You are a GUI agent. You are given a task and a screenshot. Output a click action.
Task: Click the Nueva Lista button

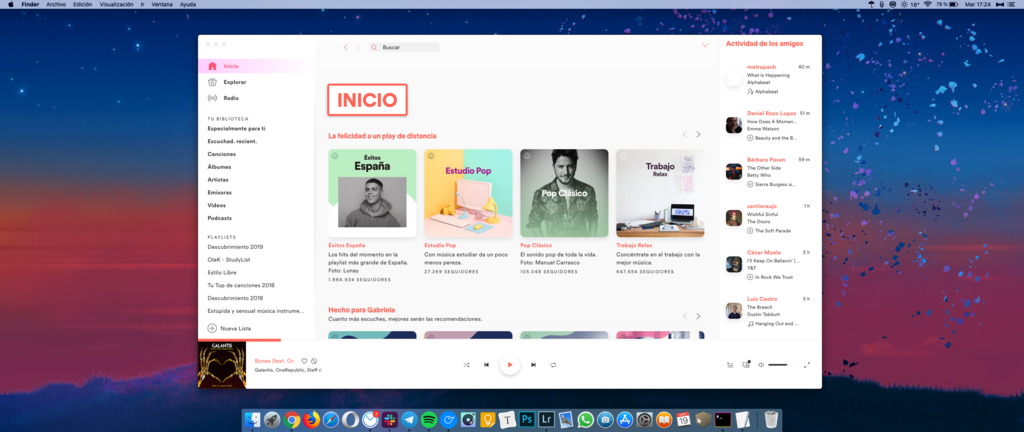click(229, 328)
